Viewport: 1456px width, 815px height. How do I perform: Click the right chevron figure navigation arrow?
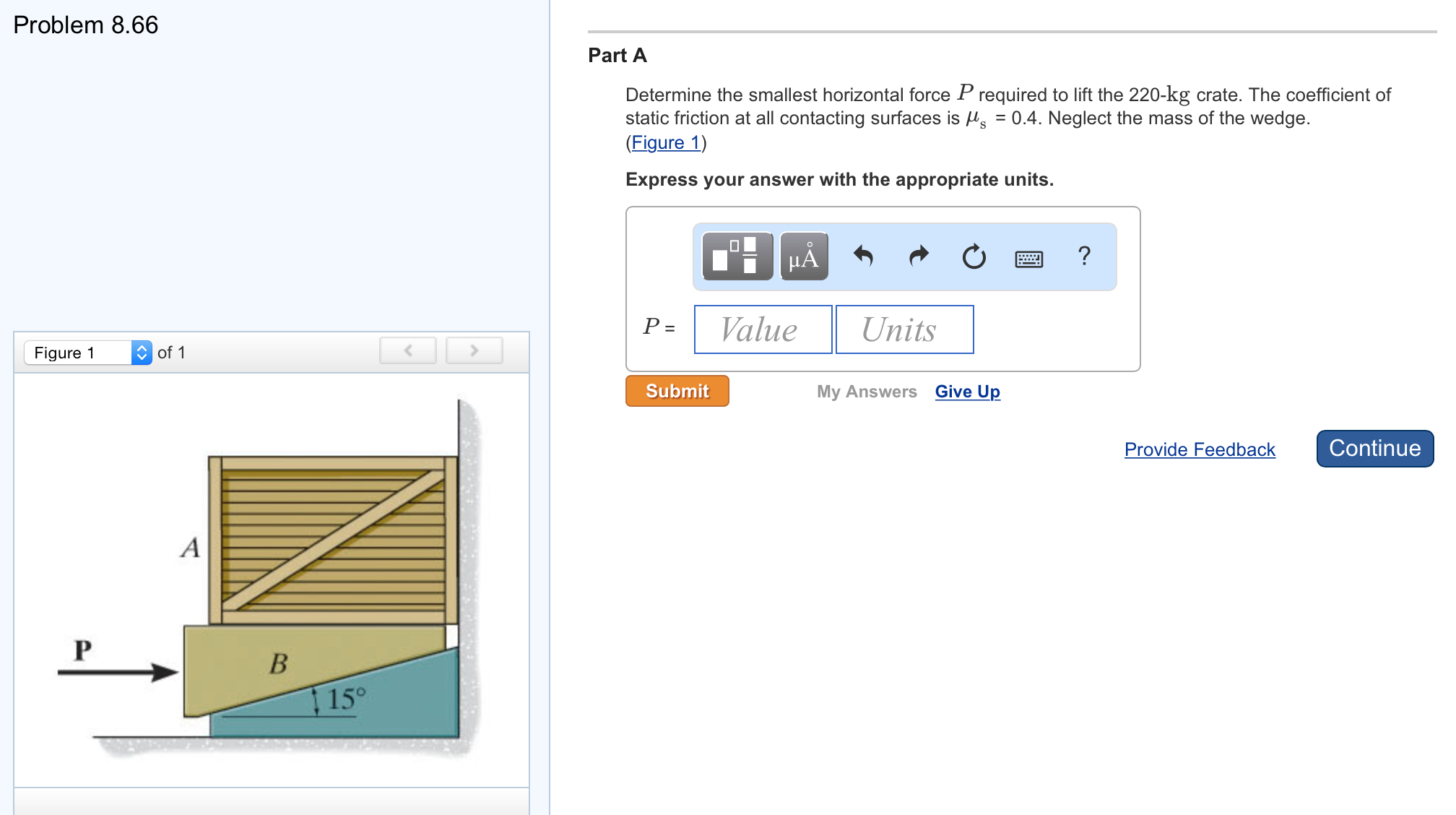pos(474,350)
